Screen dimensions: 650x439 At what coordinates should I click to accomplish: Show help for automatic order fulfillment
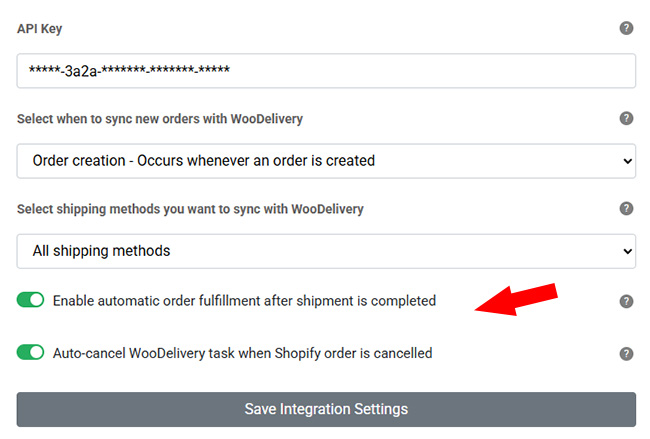[x=626, y=301]
